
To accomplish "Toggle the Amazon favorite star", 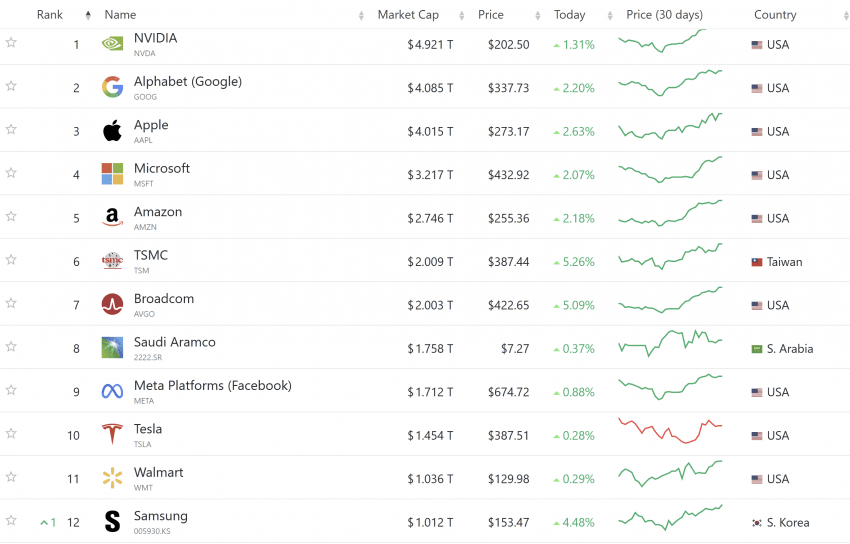I will [x=11, y=216].
